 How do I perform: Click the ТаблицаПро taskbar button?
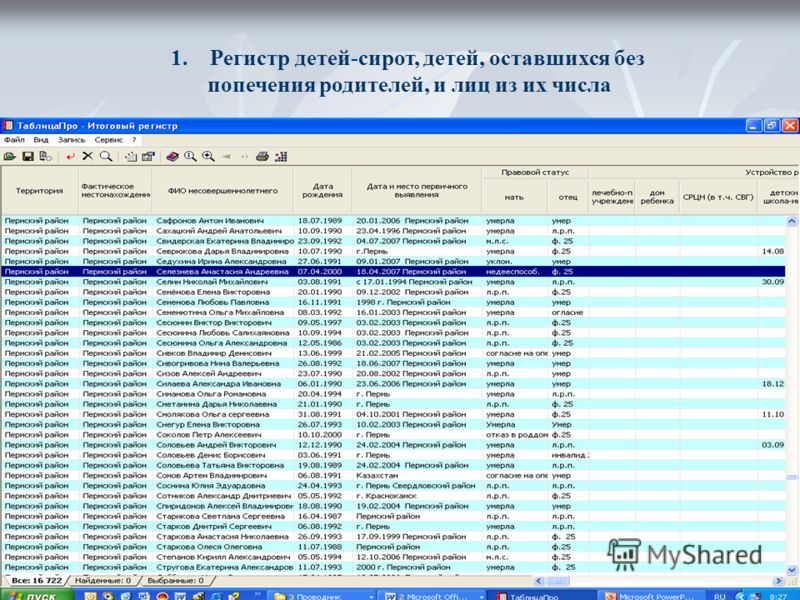[x=543, y=596]
